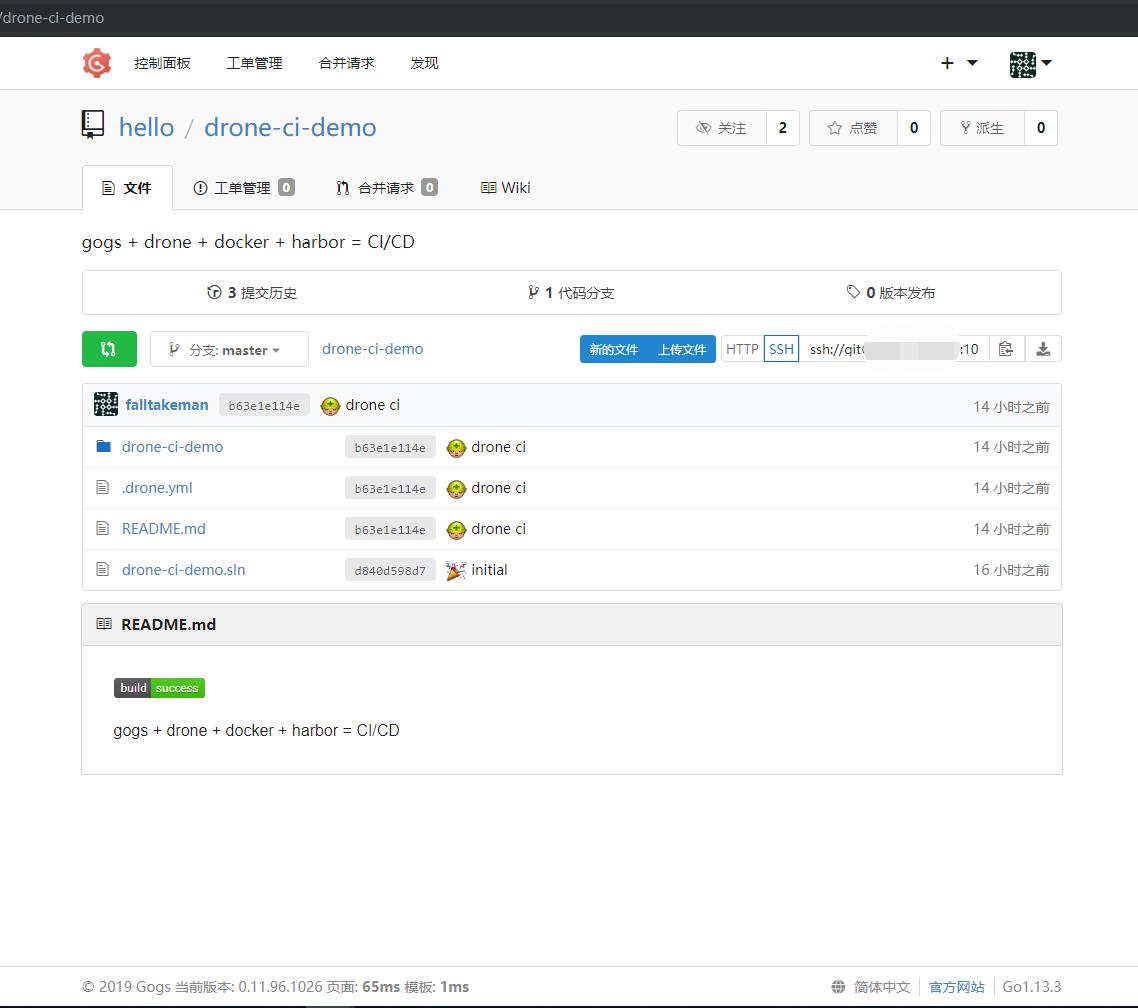Switch to the 合并请求 pull requests tab
This screenshot has height=1008, width=1138.
[x=386, y=188]
